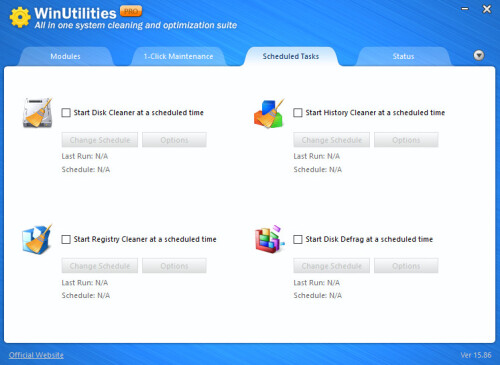
Task: Click the PRO badge
Action: coord(131,11)
